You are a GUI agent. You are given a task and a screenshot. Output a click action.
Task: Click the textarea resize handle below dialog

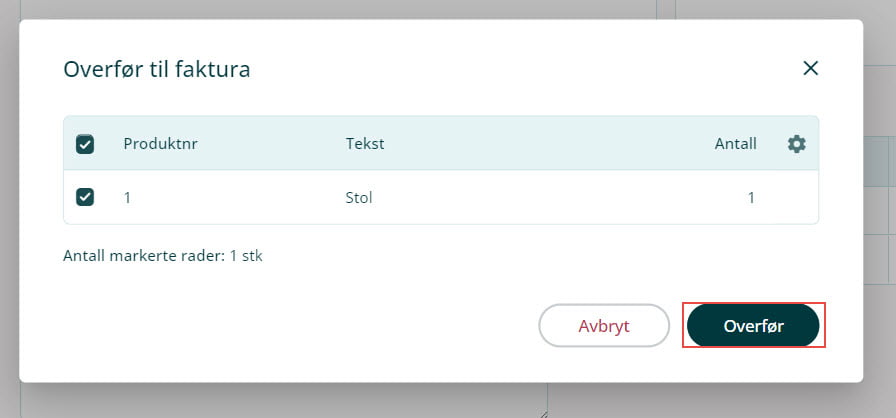click(543, 412)
